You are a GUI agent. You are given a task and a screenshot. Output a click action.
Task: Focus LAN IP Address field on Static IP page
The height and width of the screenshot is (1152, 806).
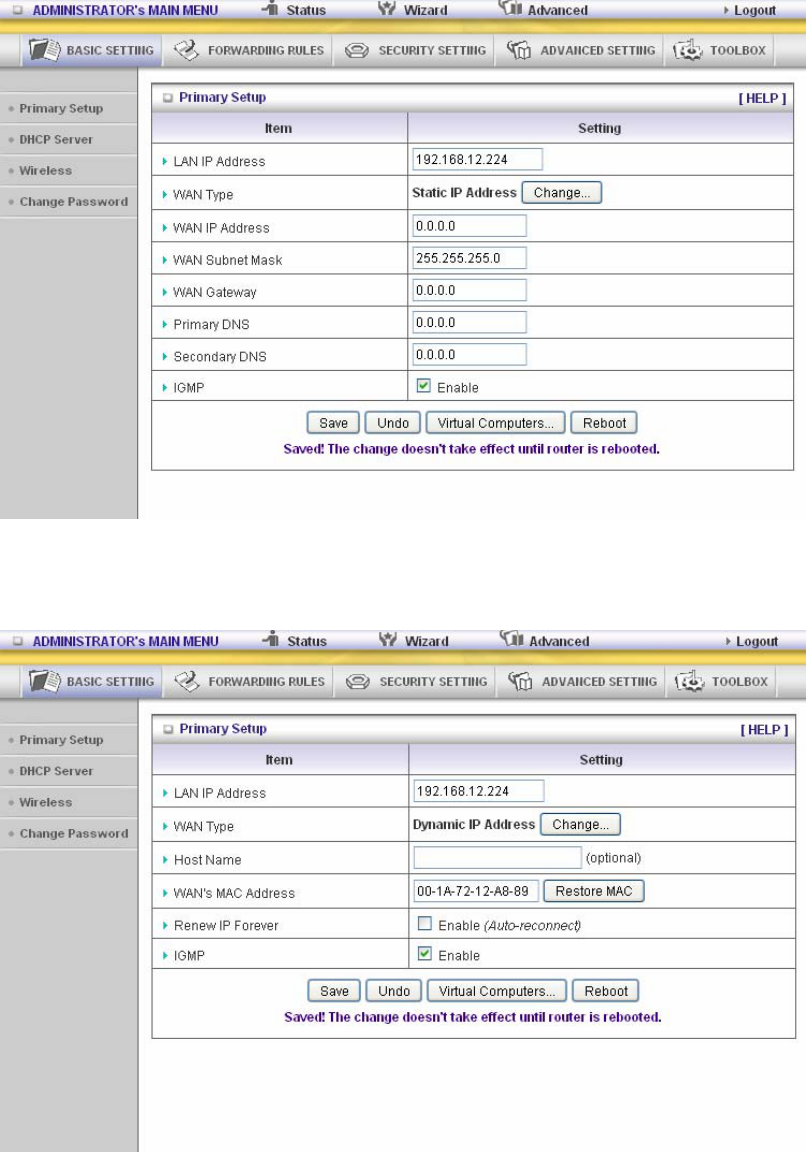tap(478, 159)
